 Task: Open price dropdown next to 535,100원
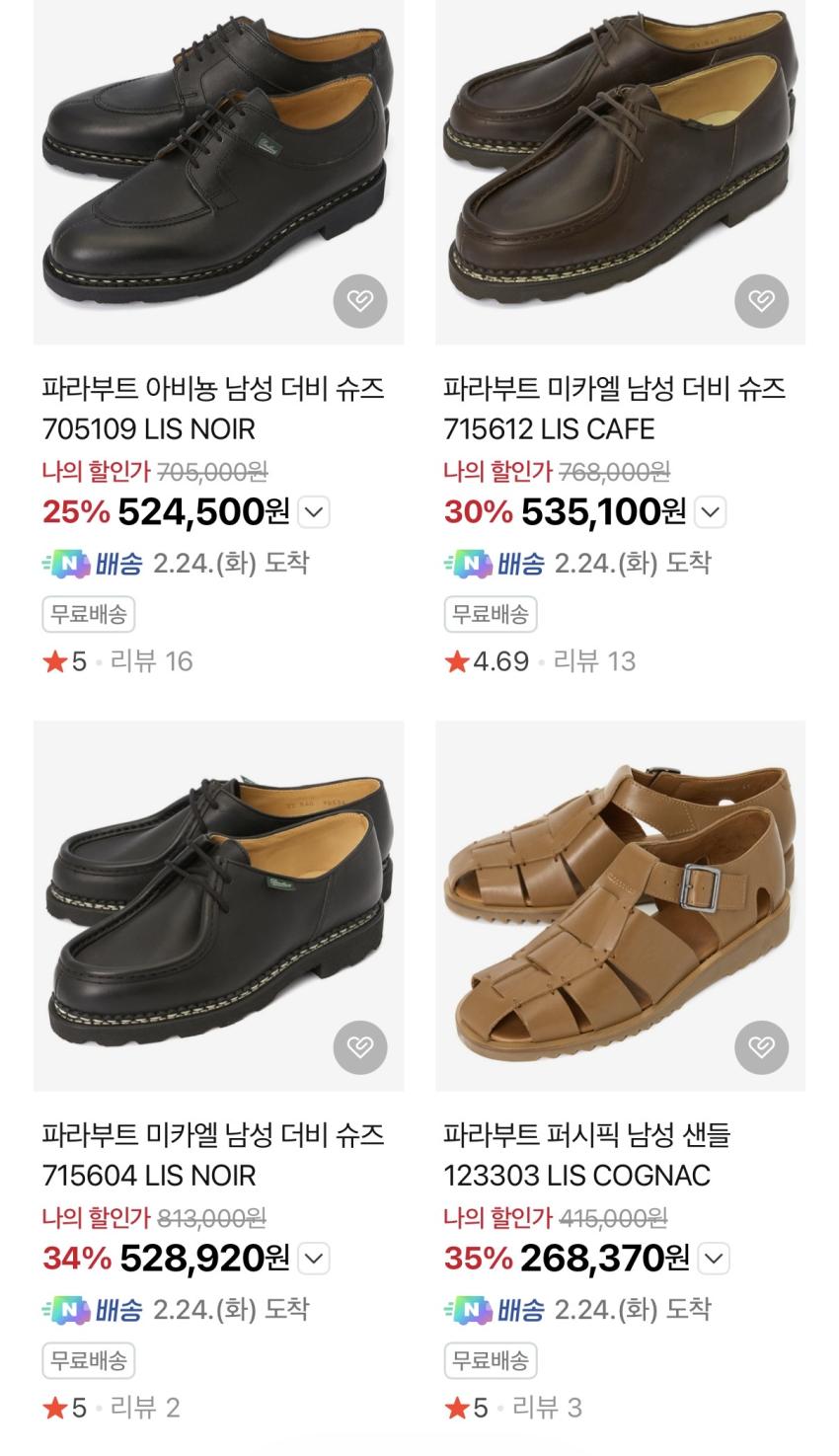(711, 512)
